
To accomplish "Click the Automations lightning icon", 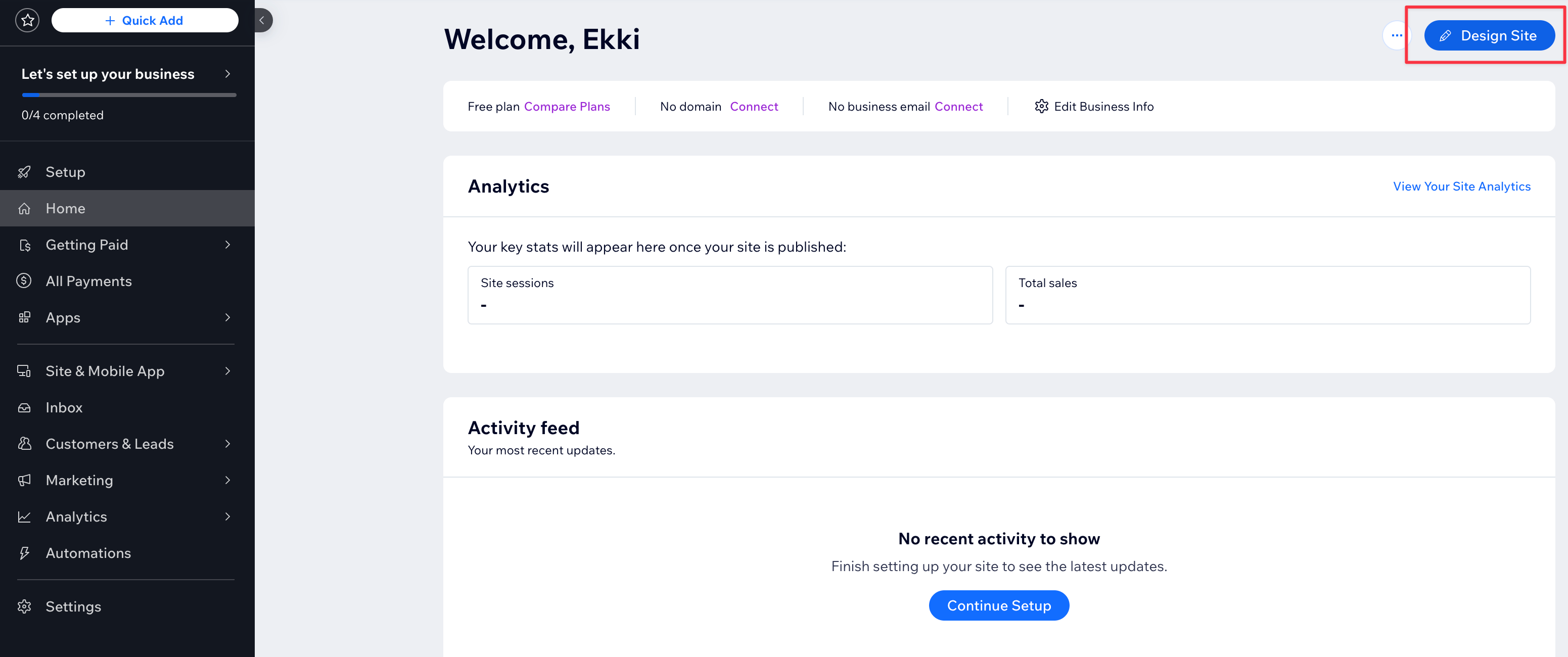I will 24,552.
